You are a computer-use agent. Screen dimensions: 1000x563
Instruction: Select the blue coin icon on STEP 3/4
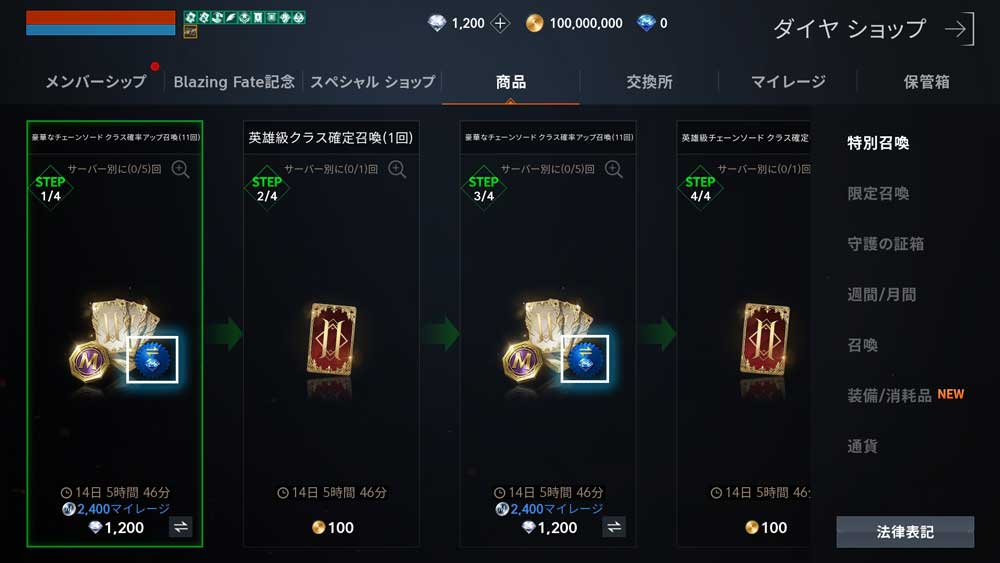point(585,360)
